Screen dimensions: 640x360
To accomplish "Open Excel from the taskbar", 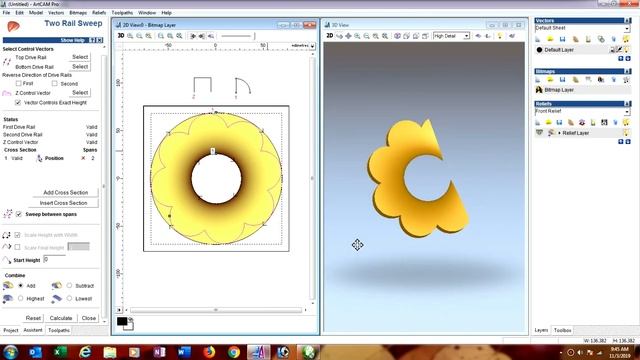I will click(x=60, y=351).
